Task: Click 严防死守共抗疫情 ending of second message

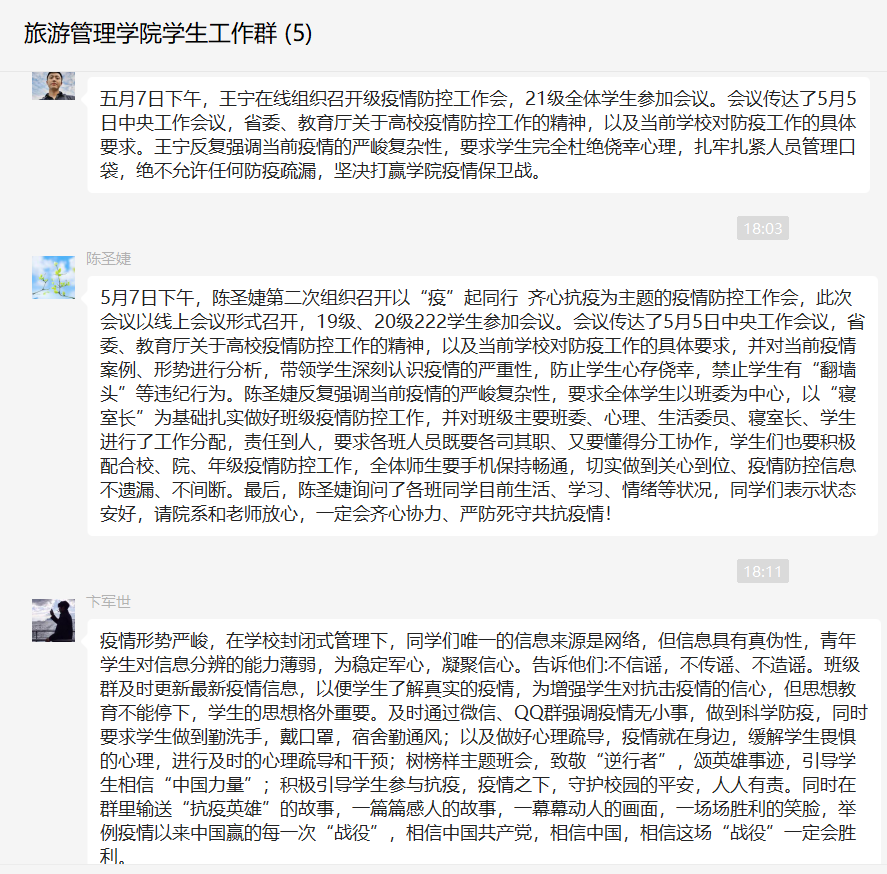Action: click(x=532, y=514)
